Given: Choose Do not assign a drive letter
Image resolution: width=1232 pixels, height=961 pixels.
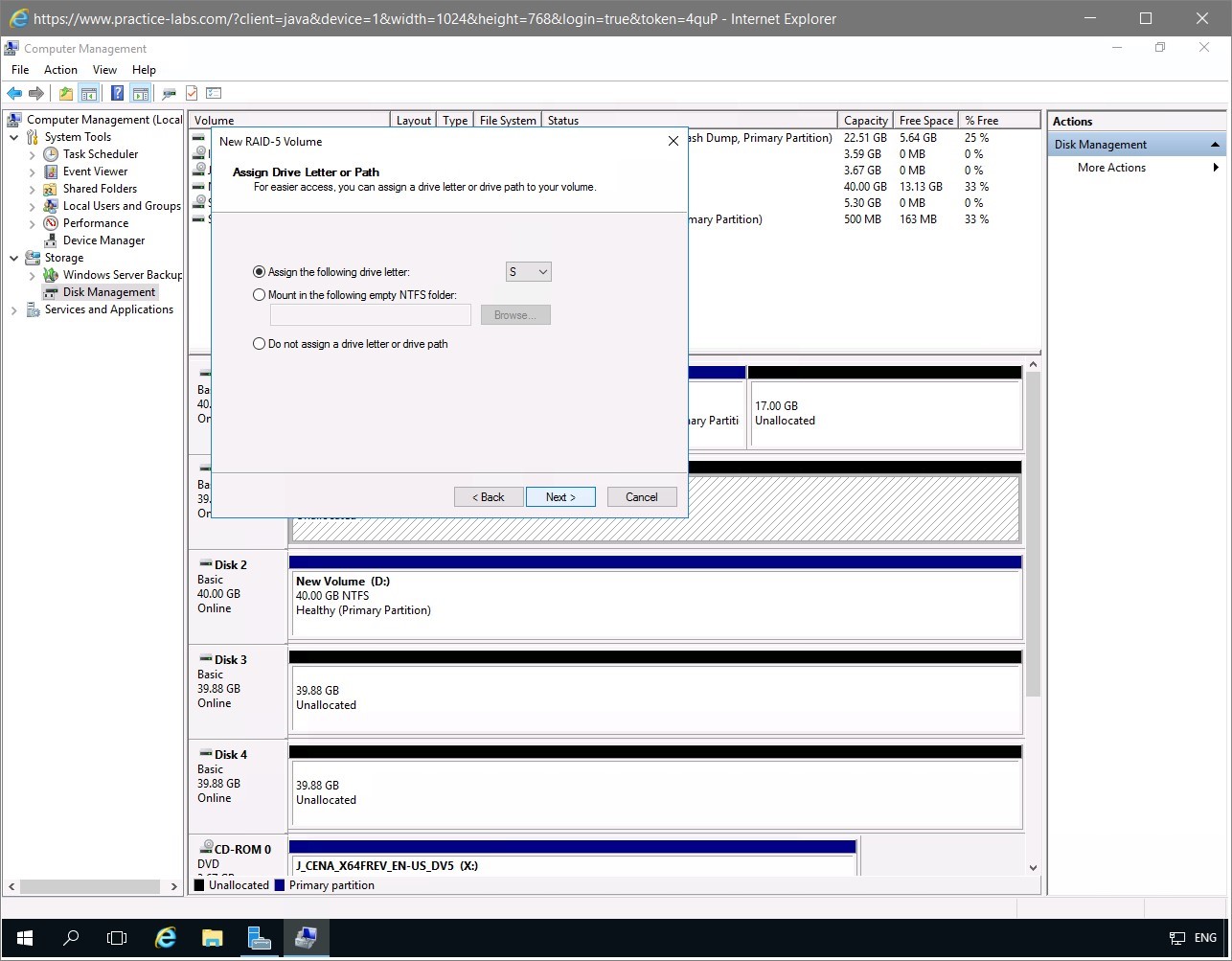Looking at the screenshot, I should coord(260,344).
